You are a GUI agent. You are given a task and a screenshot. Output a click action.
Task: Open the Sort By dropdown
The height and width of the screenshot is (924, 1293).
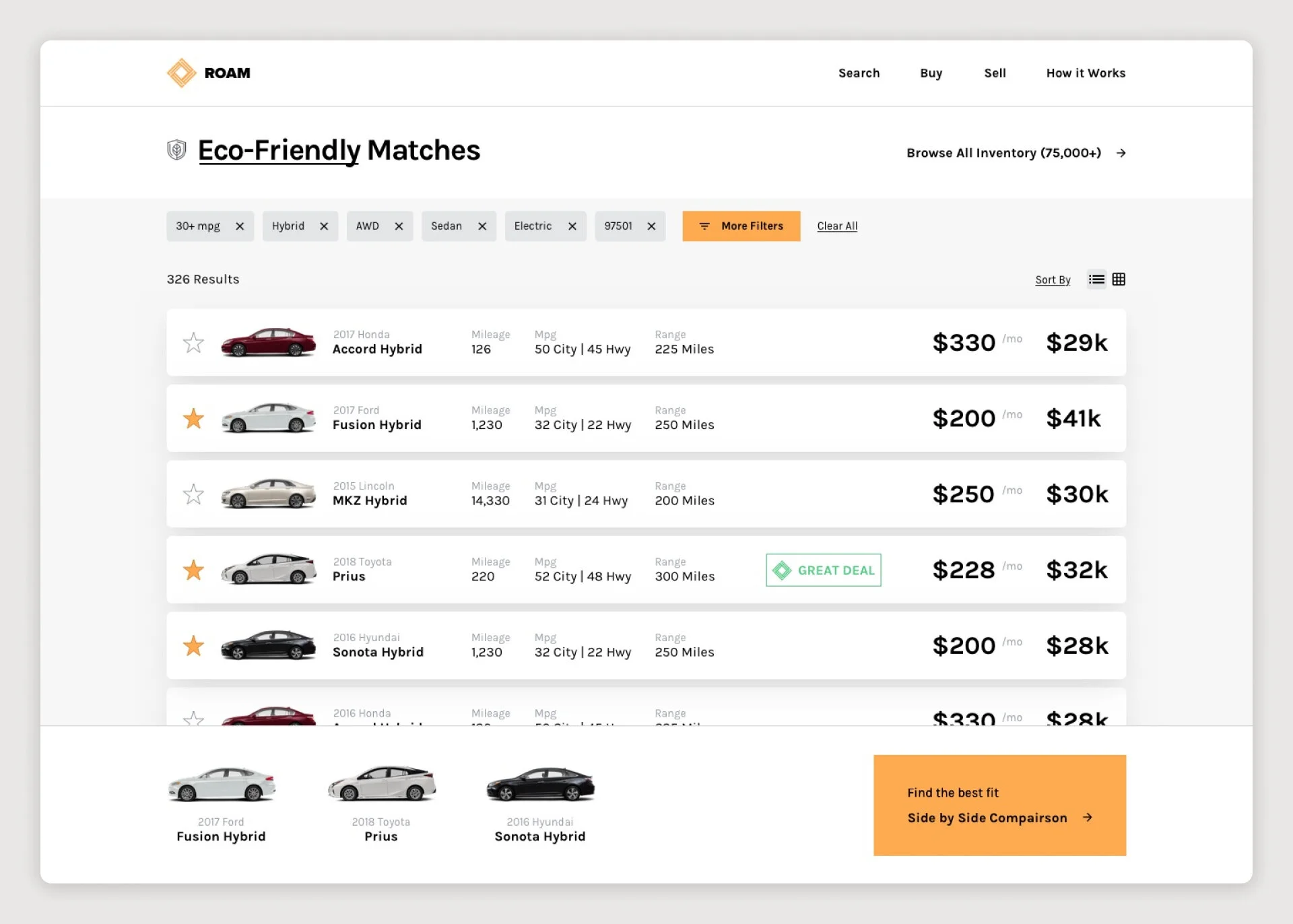1052,280
